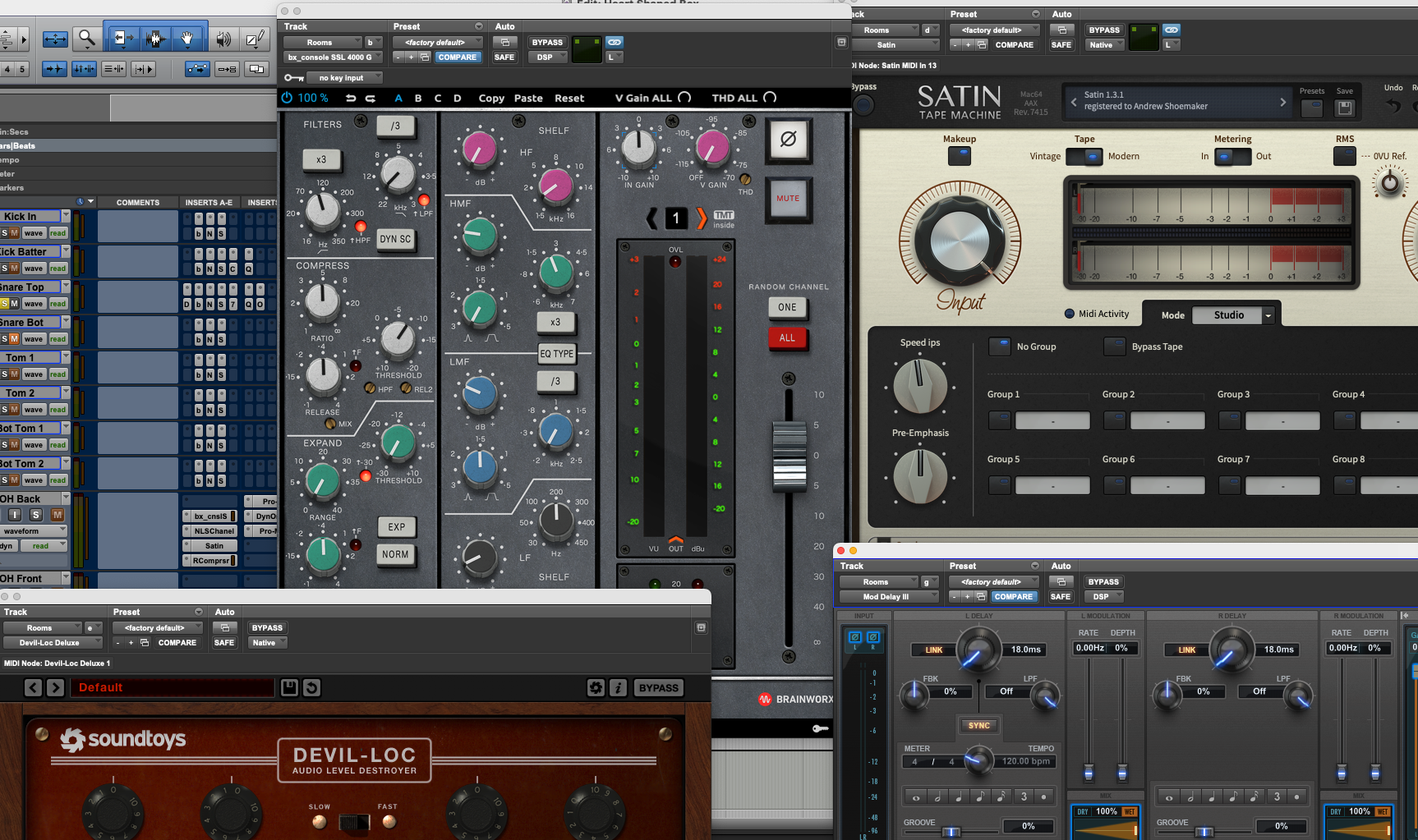Click Random Channel ALL button
This screenshot has height=840, width=1418.
[x=787, y=338]
